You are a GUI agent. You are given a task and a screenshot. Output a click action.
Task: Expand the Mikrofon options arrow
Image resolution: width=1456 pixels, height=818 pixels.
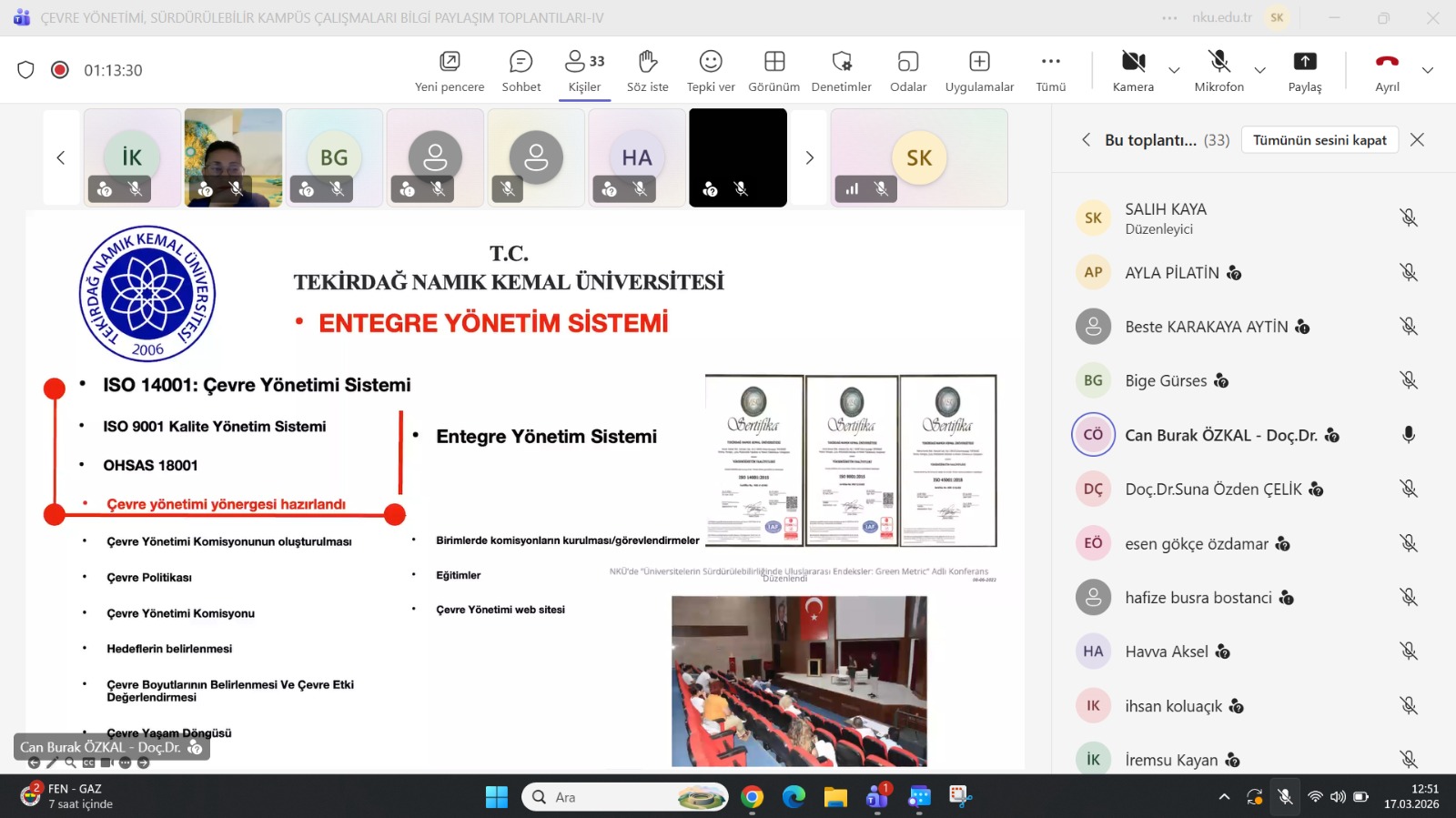(x=1259, y=70)
